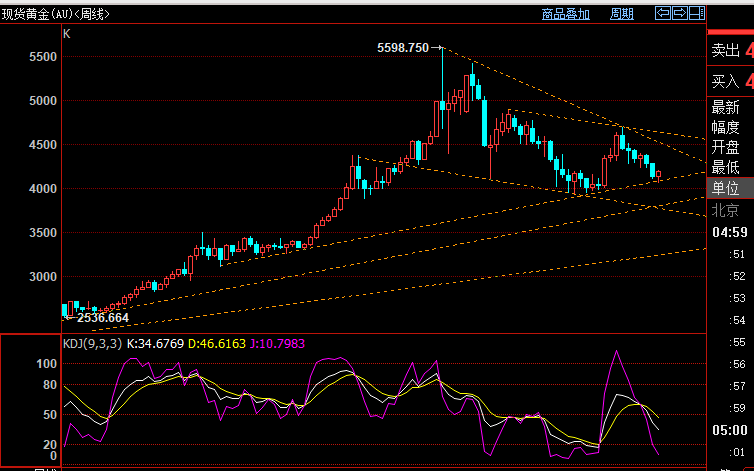
Task: Select the 开盘 row in the quote panel
Action: [x=730, y=147]
